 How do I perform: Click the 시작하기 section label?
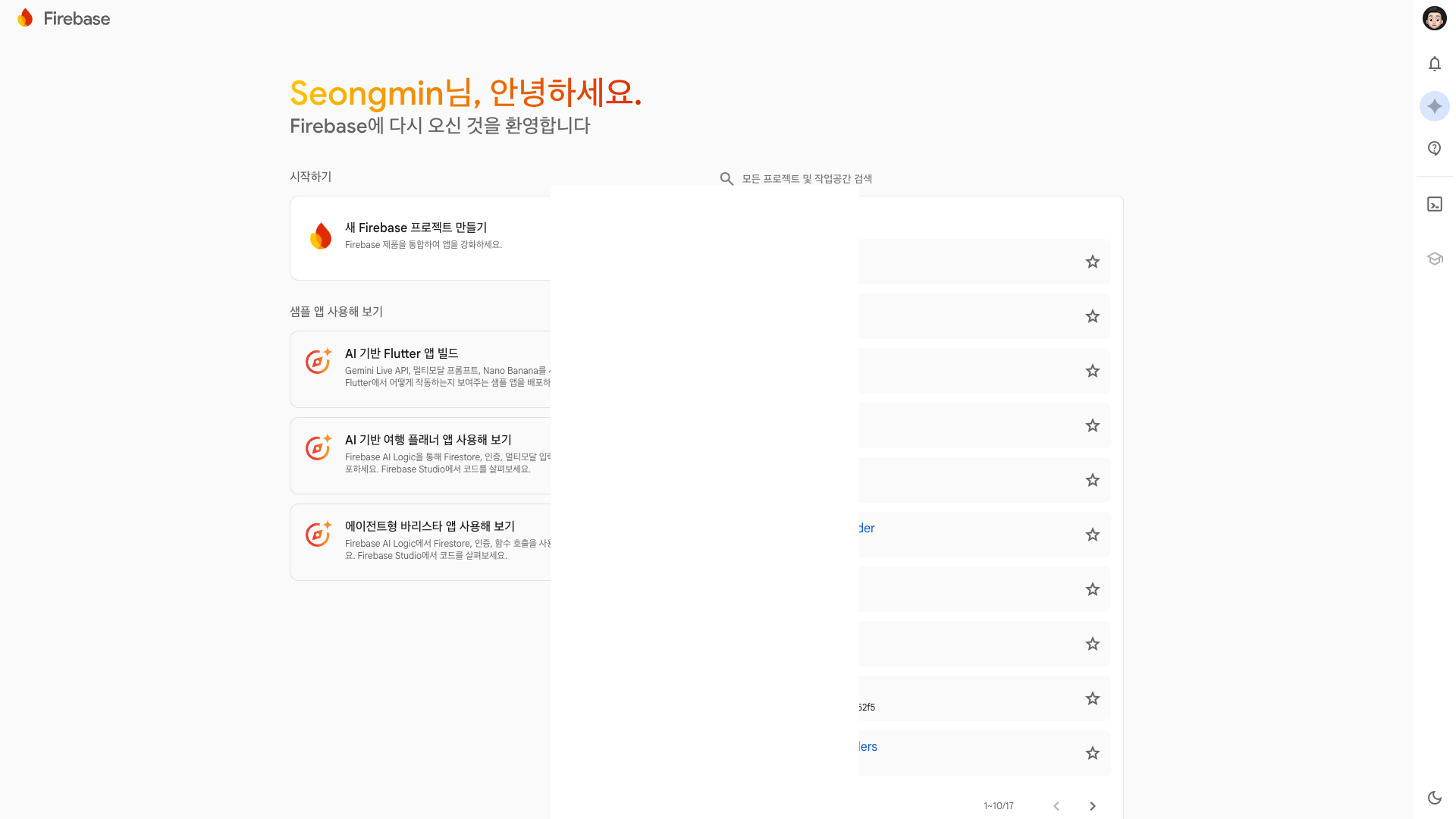coord(310,177)
